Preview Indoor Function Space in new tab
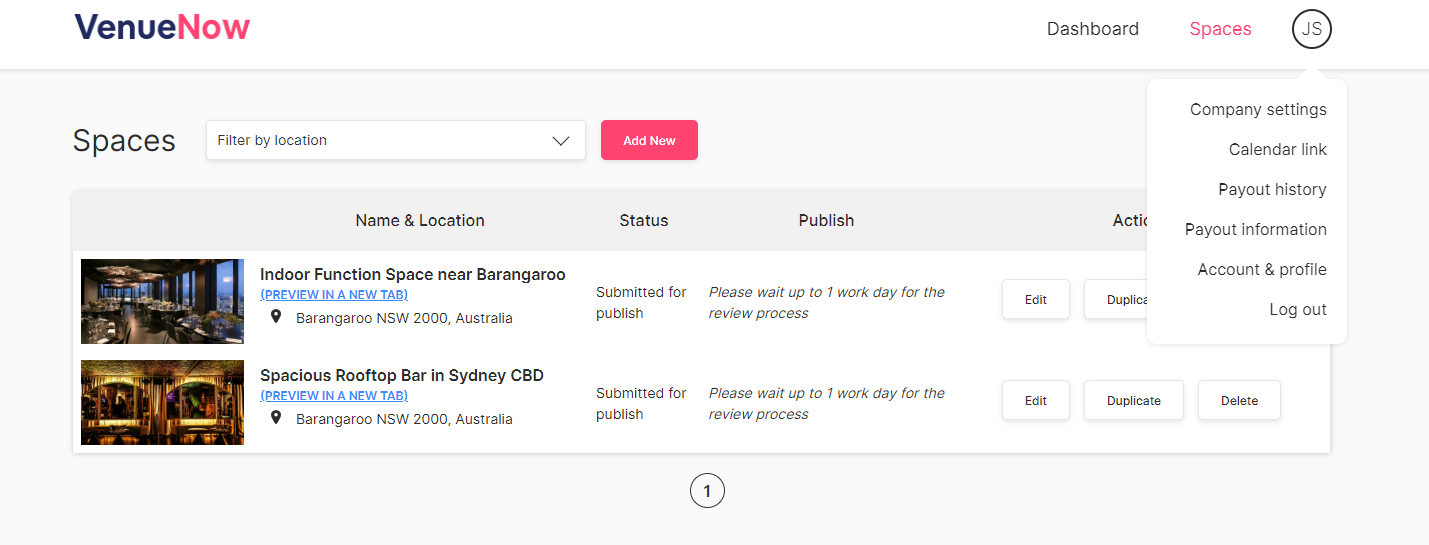Screen dimensions: 1429x545 click(334, 295)
